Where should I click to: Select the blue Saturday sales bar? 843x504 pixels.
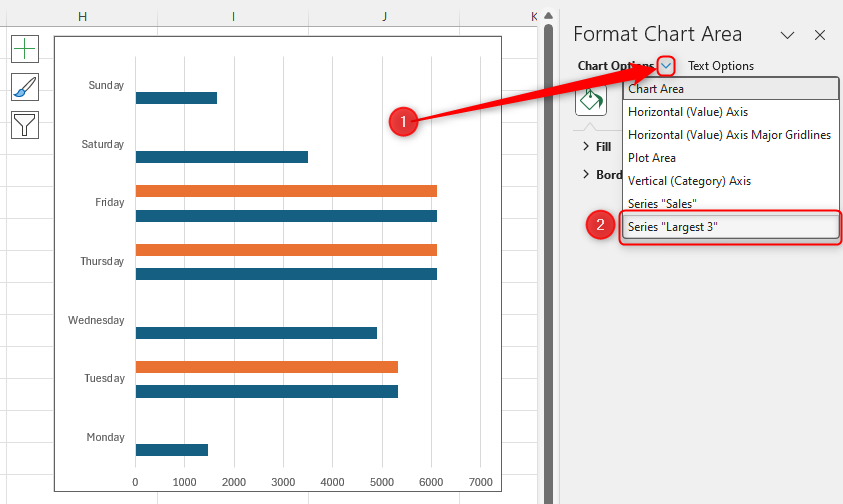pyautogui.click(x=222, y=157)
